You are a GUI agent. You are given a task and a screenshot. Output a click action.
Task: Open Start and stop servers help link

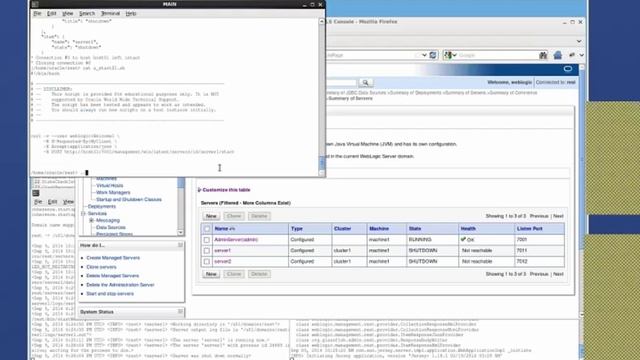pyautogui.click(x=110, y=294)
